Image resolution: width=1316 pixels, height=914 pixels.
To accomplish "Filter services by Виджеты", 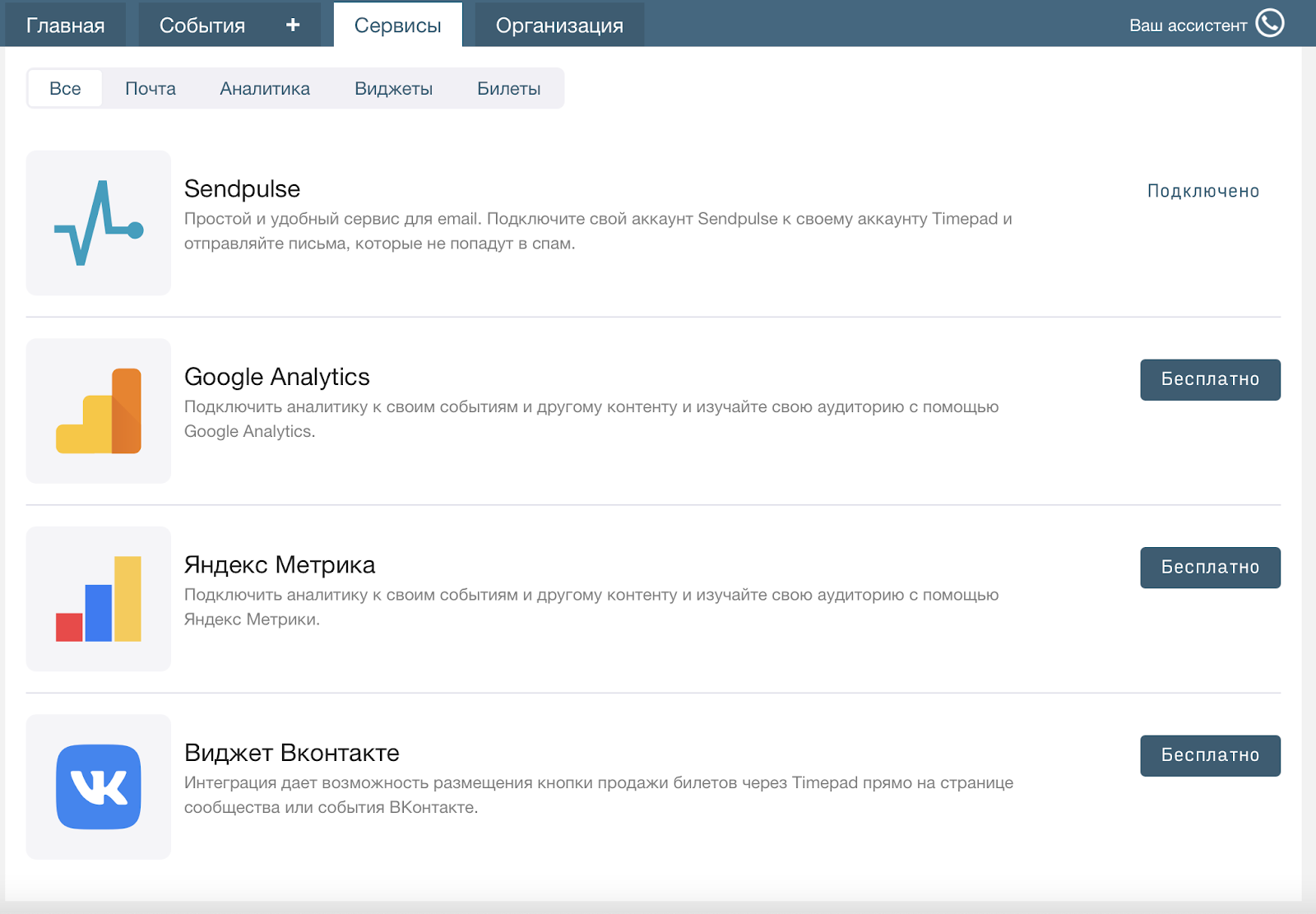I will (394, 88).
